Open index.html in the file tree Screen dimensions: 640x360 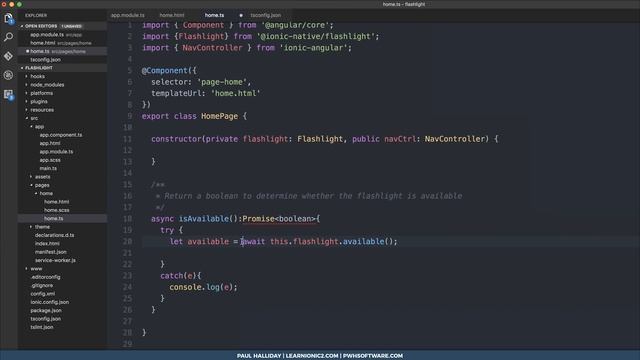pos(47,244)
